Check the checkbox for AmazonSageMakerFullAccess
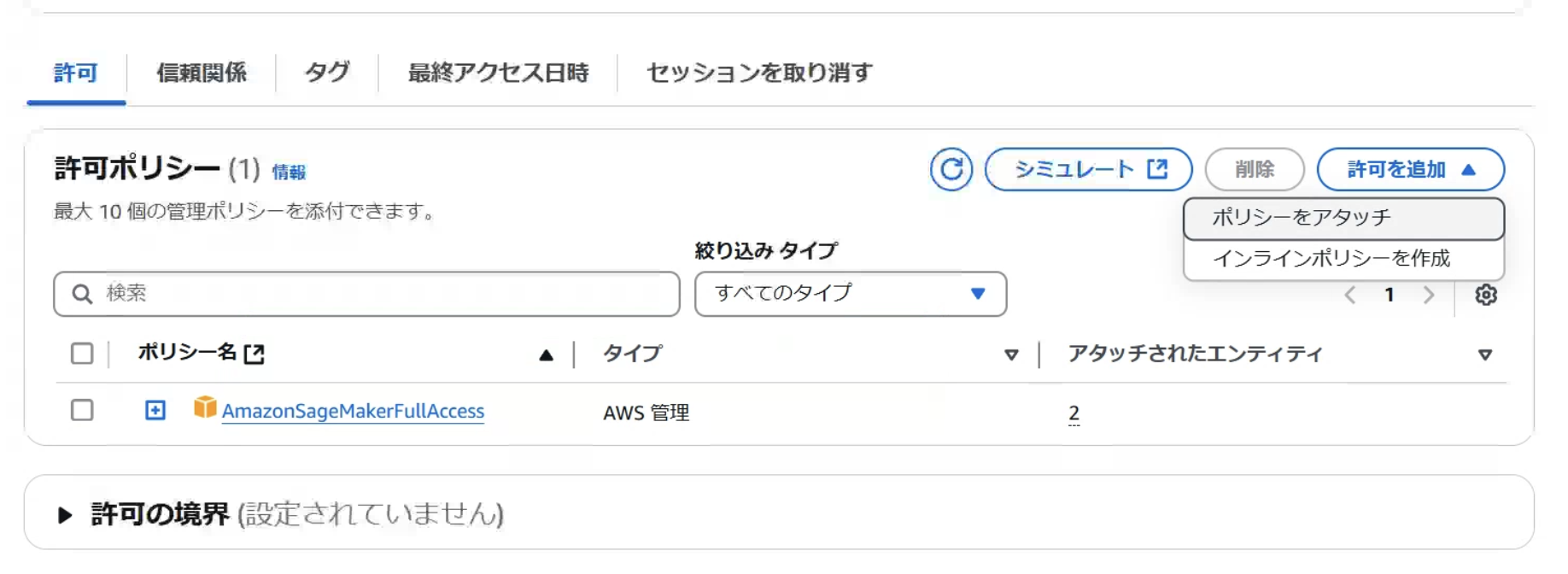1568x574 pixels. tap(81, 409)
